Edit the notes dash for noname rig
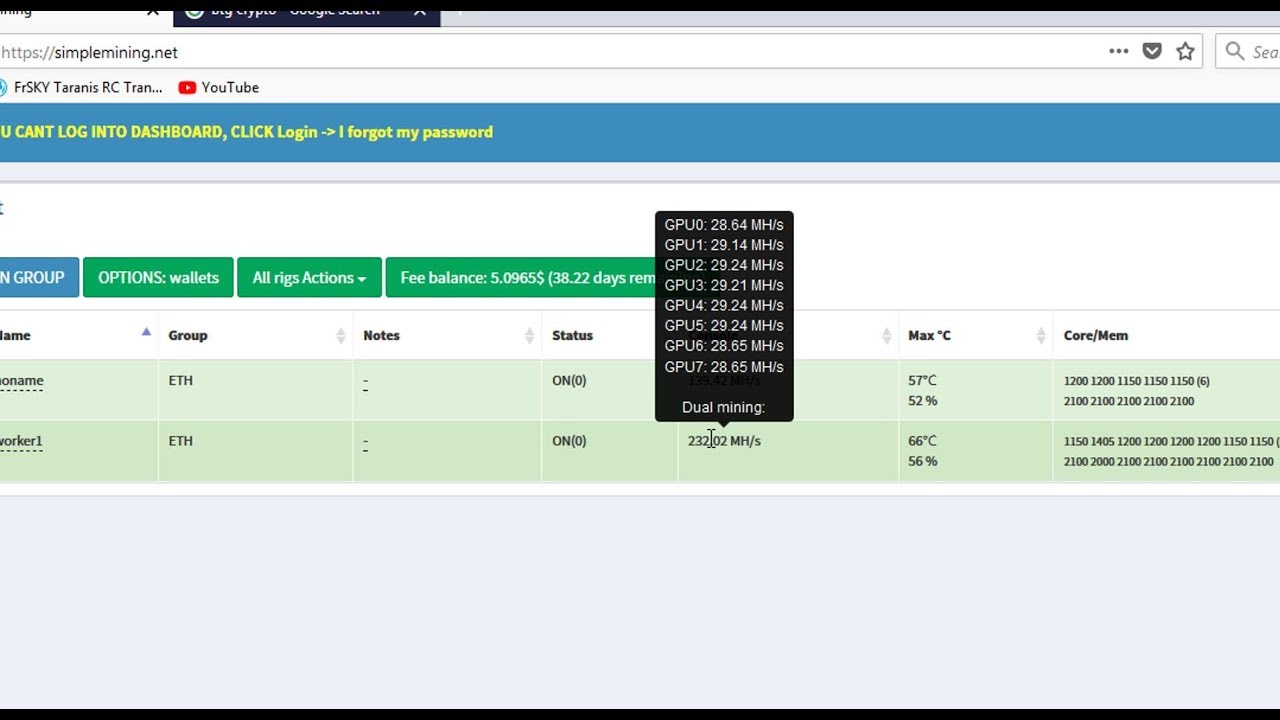The image size is (1280, 720). click(365, 382)
